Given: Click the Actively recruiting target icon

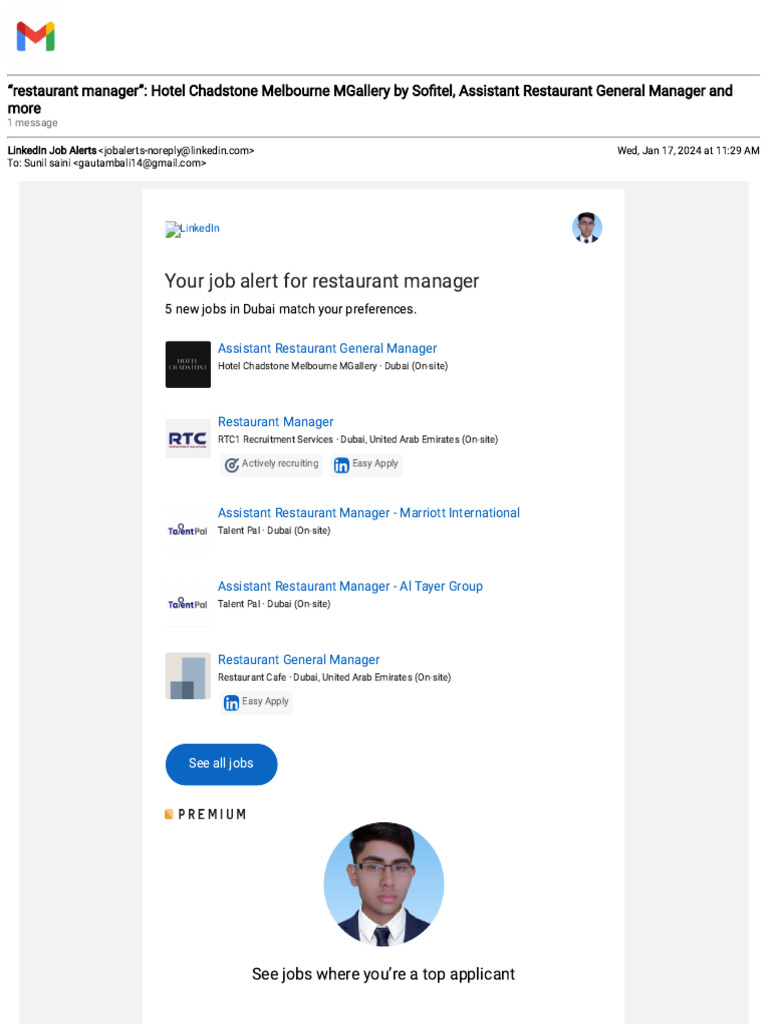Looking at the screenshot, I should [232, 465].
